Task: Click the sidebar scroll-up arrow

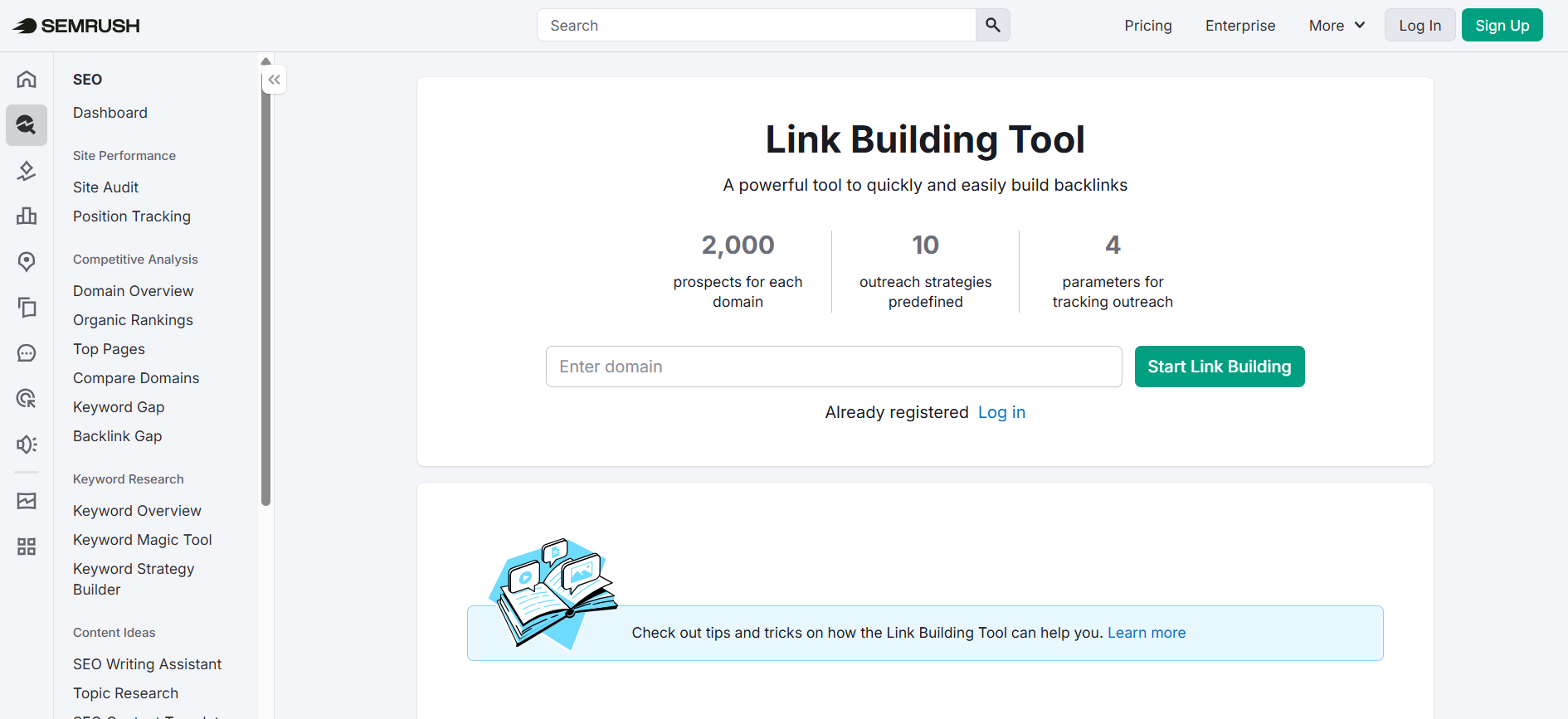Action: [x=265, y=61]
